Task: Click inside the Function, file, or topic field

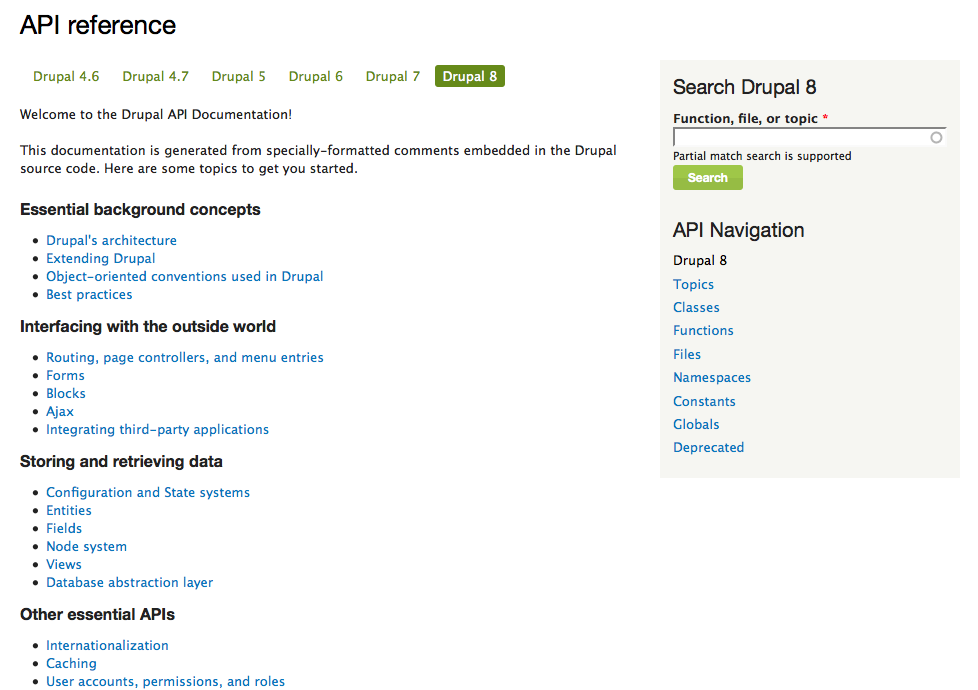Action: [x=800, y=137]
